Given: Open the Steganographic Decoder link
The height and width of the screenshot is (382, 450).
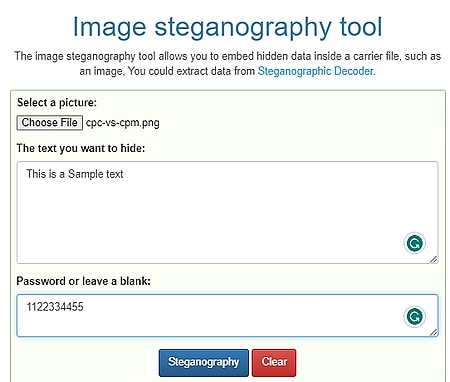Looking at the screenshot, I should point(315,71).
